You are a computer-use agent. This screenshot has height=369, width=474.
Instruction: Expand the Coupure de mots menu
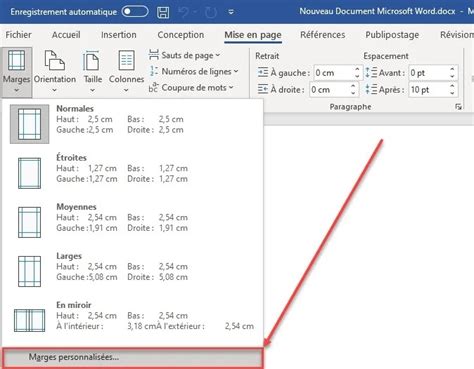[191, 88]
